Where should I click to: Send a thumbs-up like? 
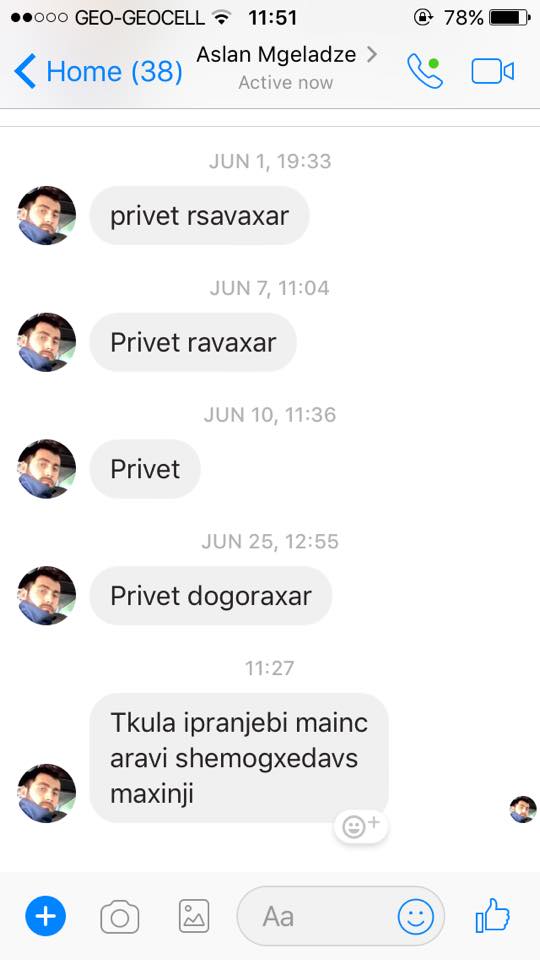click(x=493, y=915)
